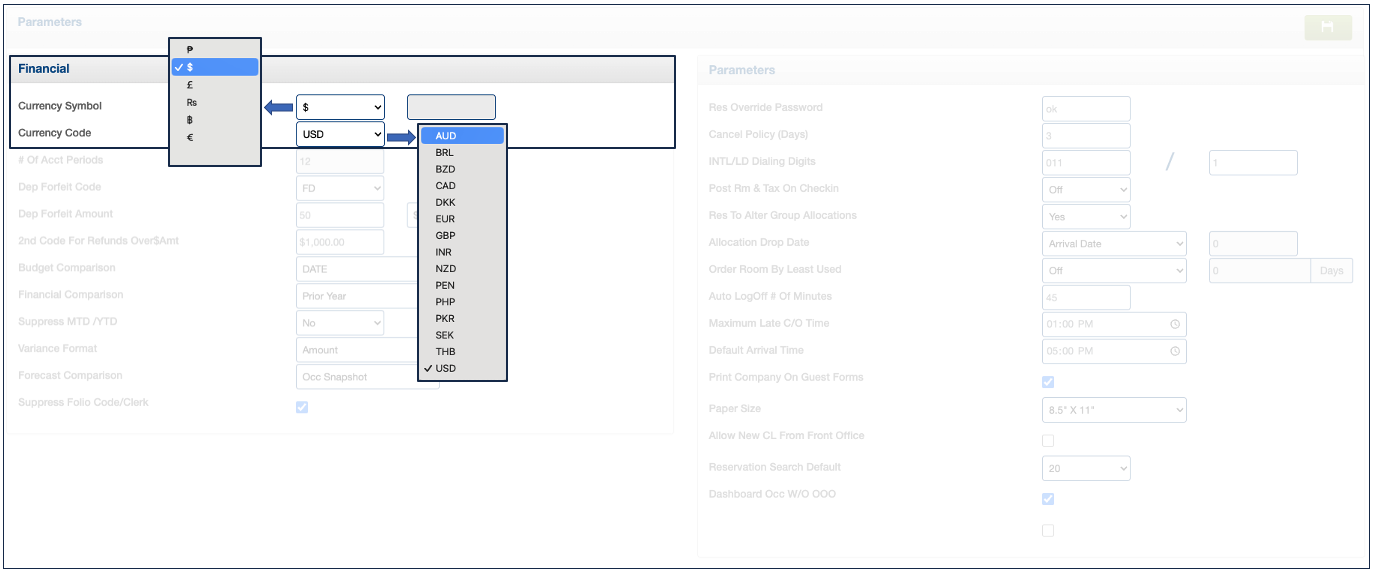
Task: Click the Res Override Password field
Action: click(1086, 108)
